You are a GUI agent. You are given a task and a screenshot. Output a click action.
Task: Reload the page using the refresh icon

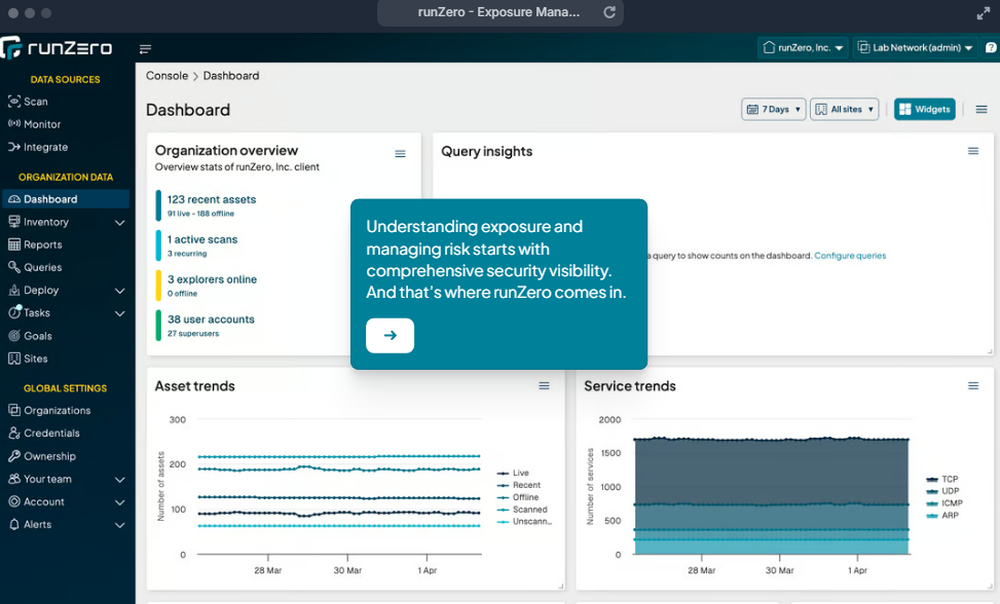(609, 12)
